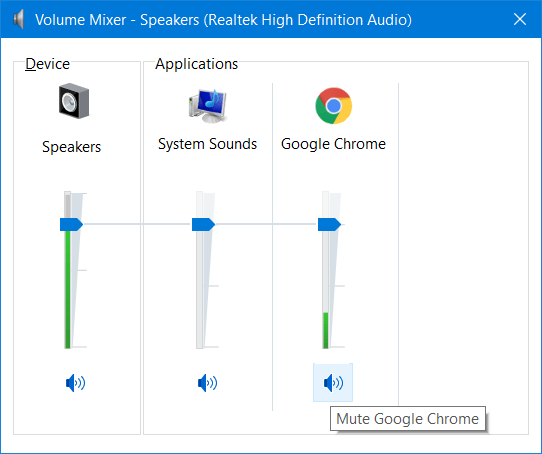Click the Speakers volume slider handle
Image resolution: width=542 pixels, height=454 pixels.
click(x=71, y=224)
